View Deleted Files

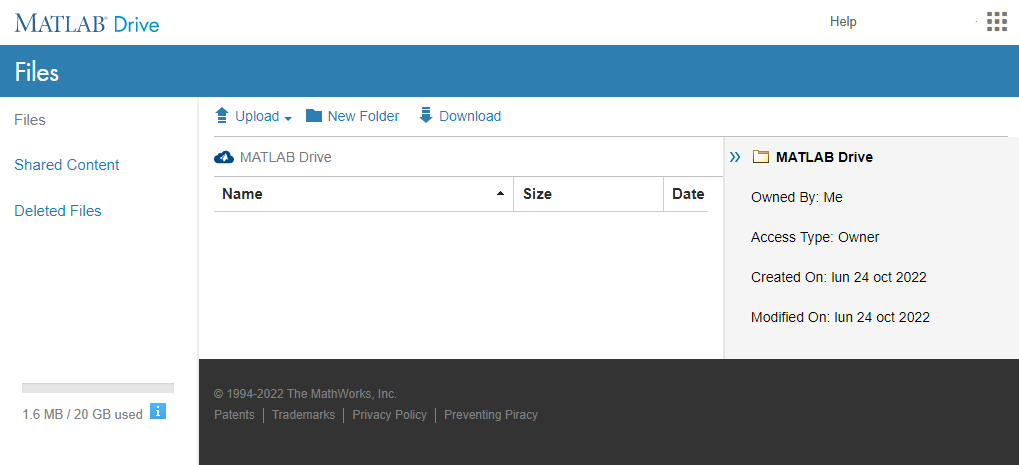[x=58, y=211]
